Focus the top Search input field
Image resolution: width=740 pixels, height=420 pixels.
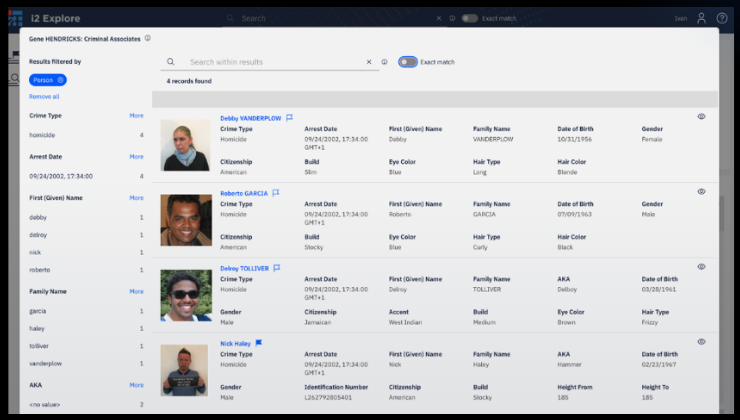[335, 18]
